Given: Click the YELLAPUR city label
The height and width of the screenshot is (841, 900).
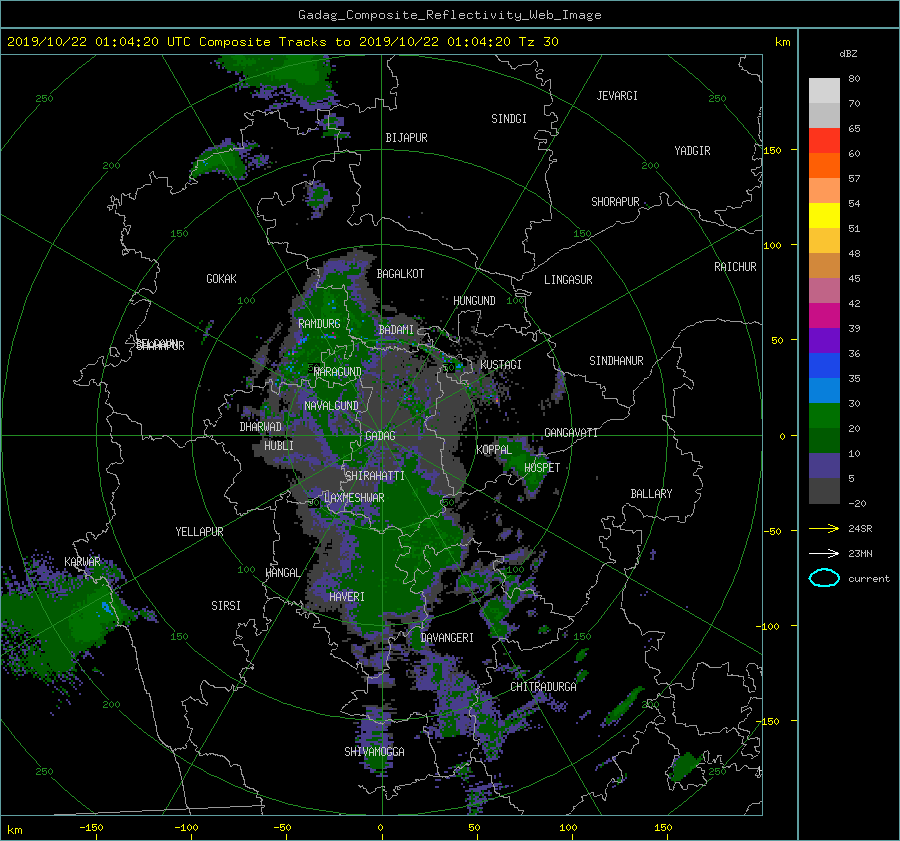Looking at the screenshot, I should pos(199,532).
